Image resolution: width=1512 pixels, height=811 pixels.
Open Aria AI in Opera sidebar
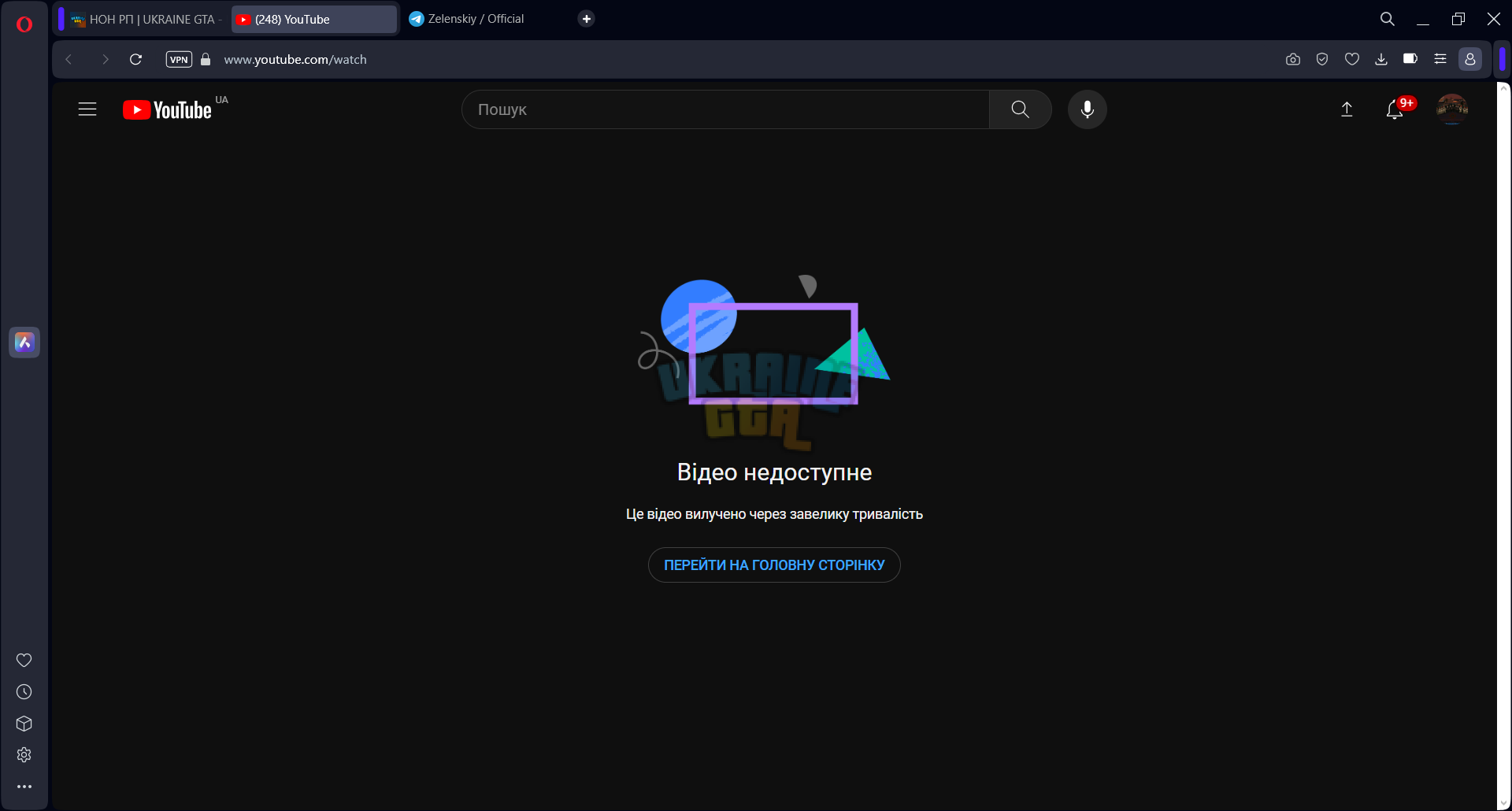tap(24, 343)
